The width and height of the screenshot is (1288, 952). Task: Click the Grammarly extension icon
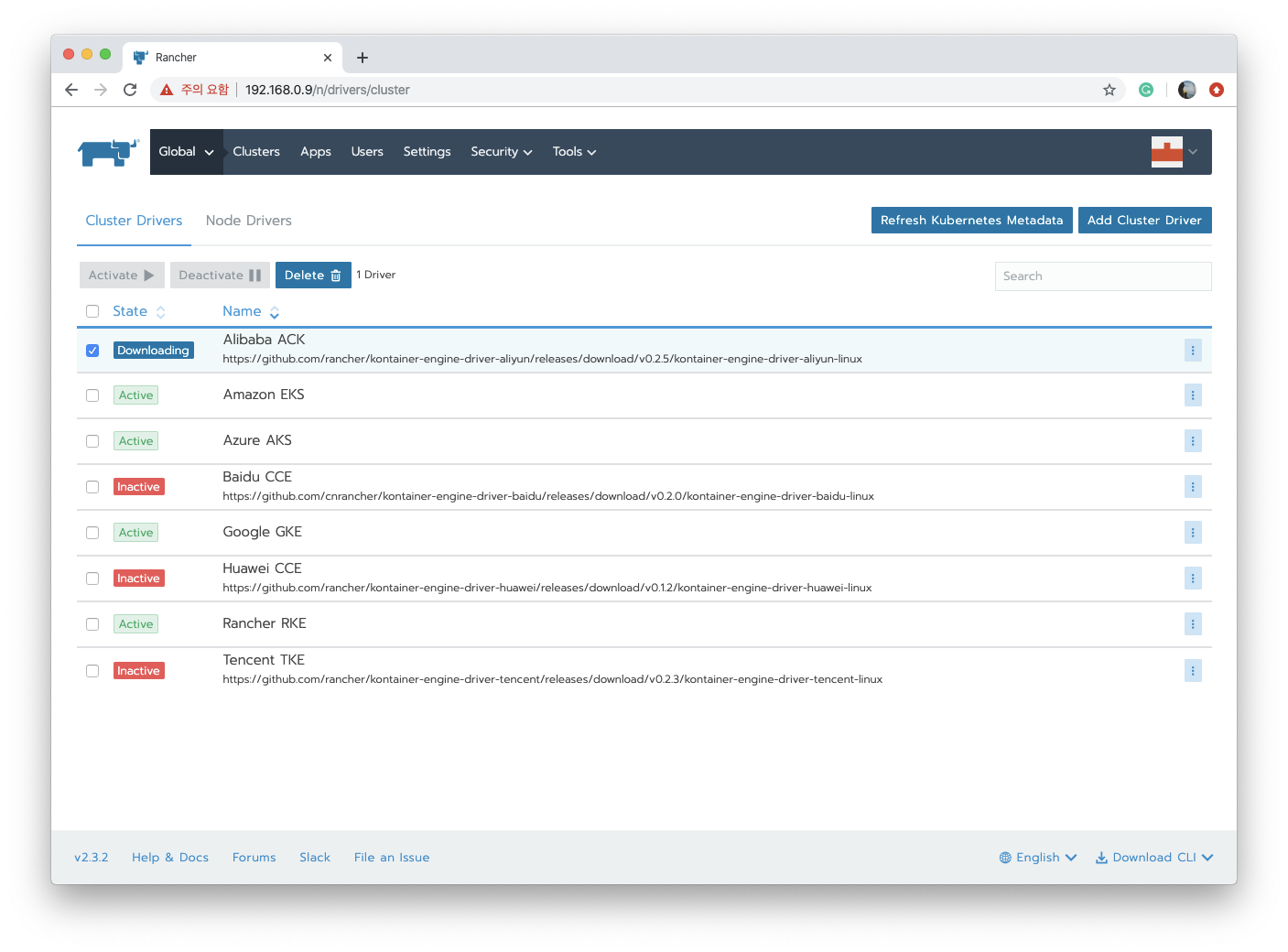pos(1146,90)
